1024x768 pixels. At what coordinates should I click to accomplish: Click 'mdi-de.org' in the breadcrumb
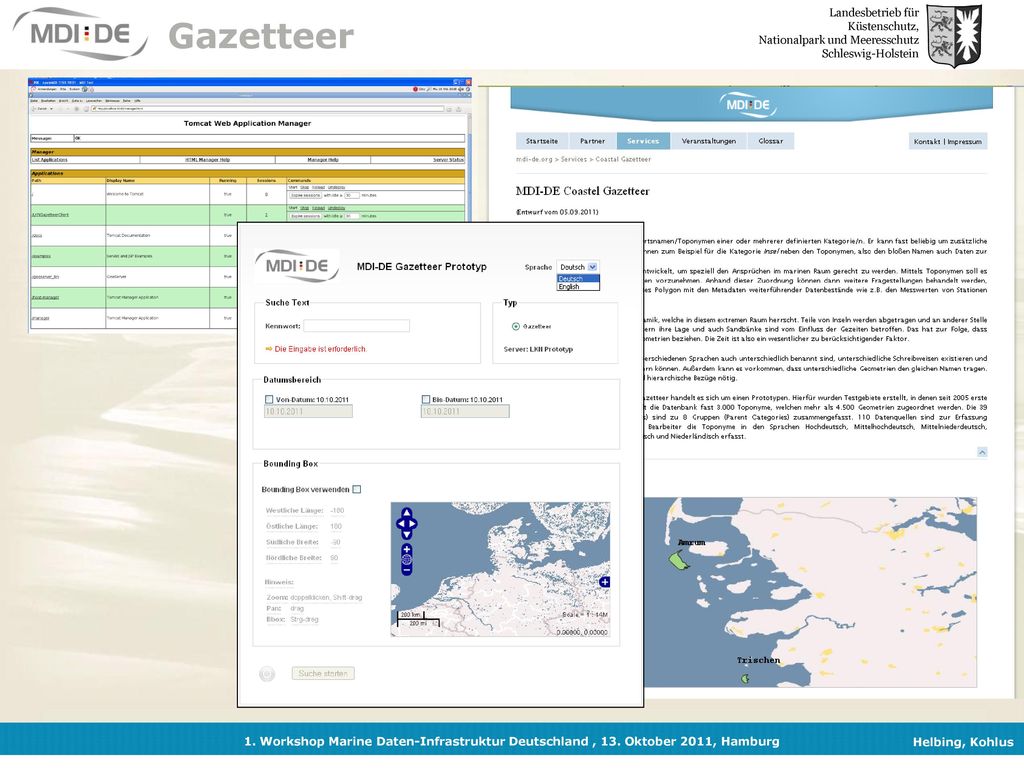(534, 159)
